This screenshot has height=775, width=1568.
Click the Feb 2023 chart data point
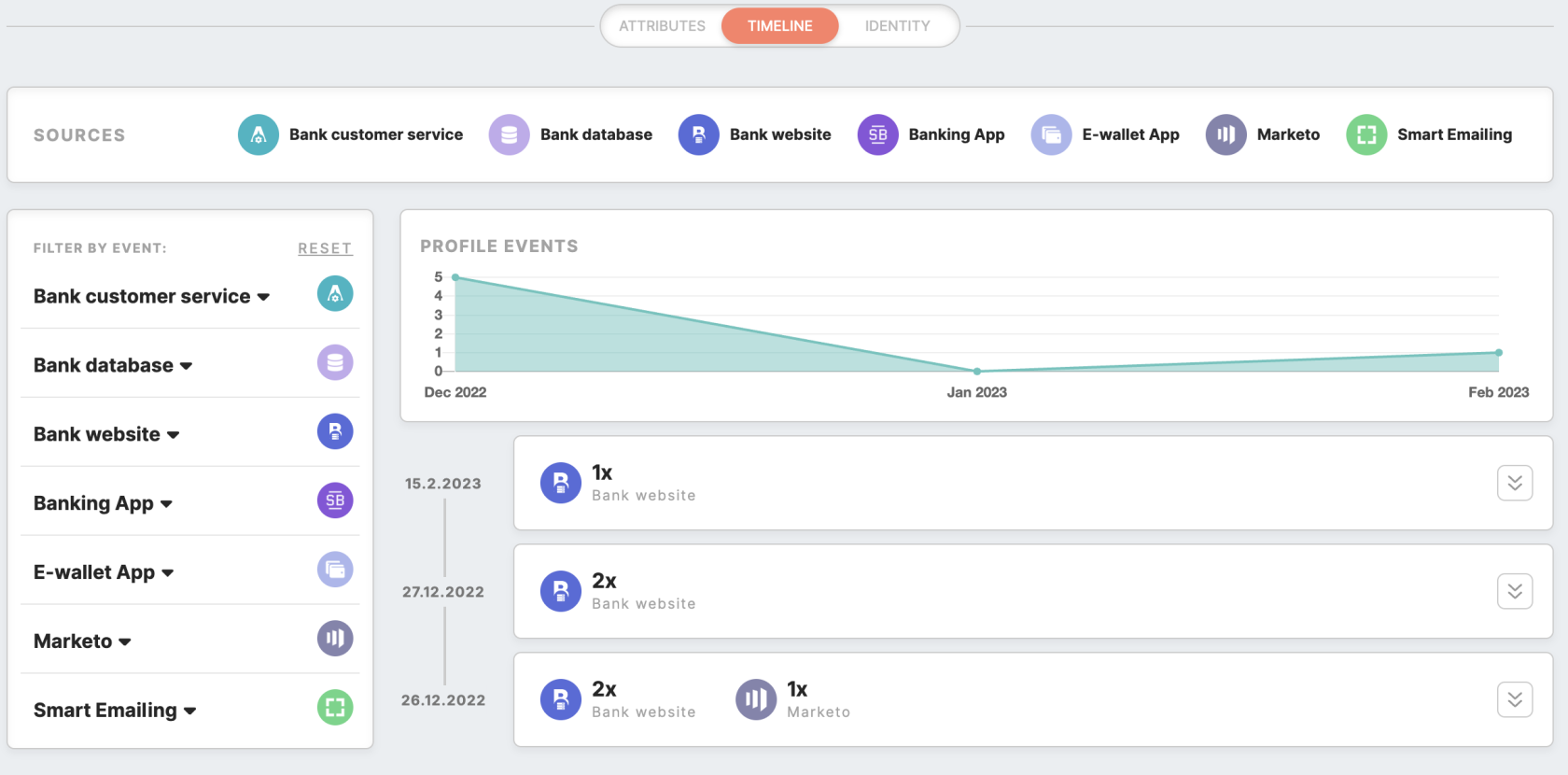[1499, 353]
